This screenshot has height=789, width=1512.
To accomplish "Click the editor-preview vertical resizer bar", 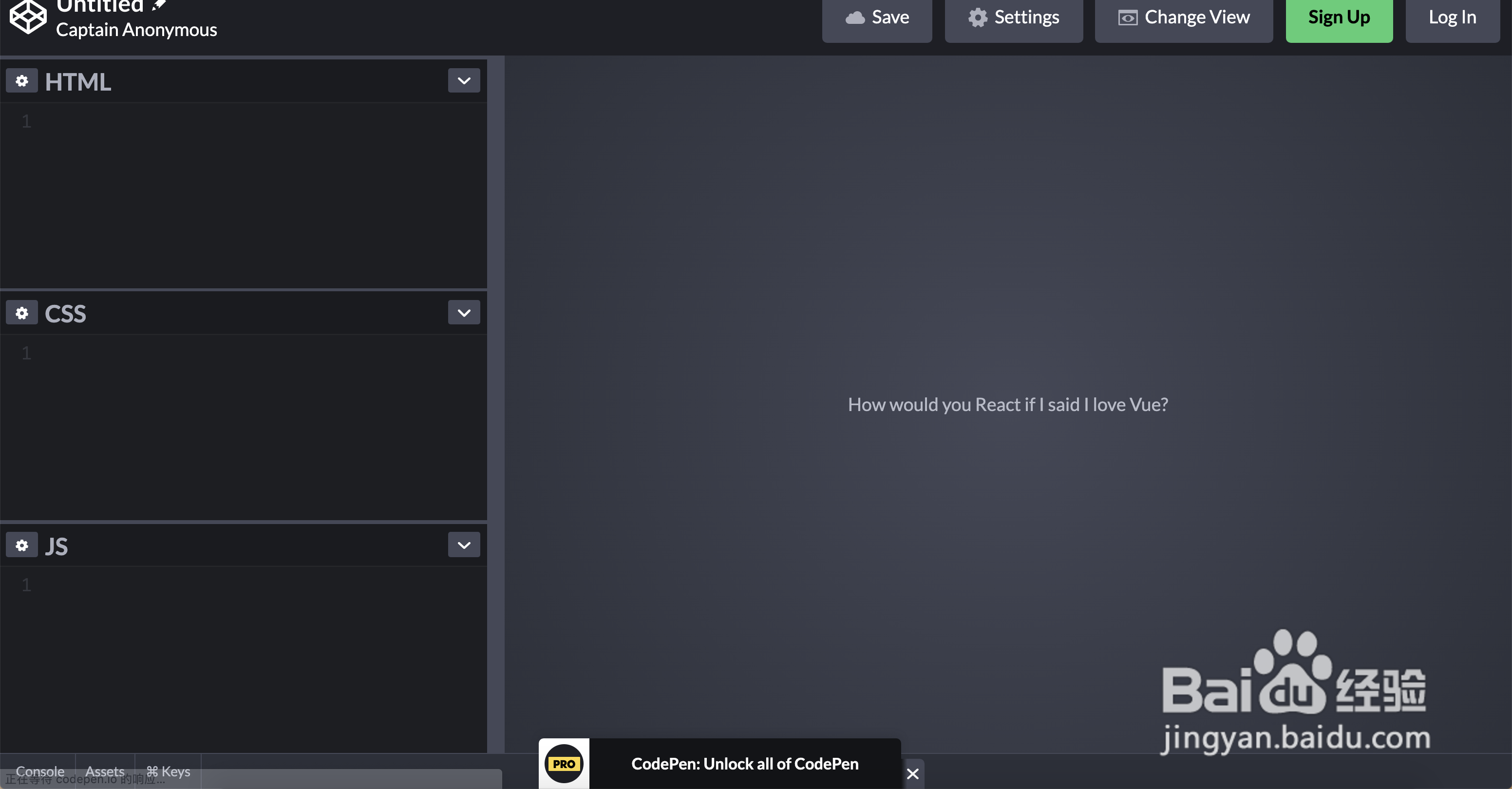I will [x=496, y=405].
